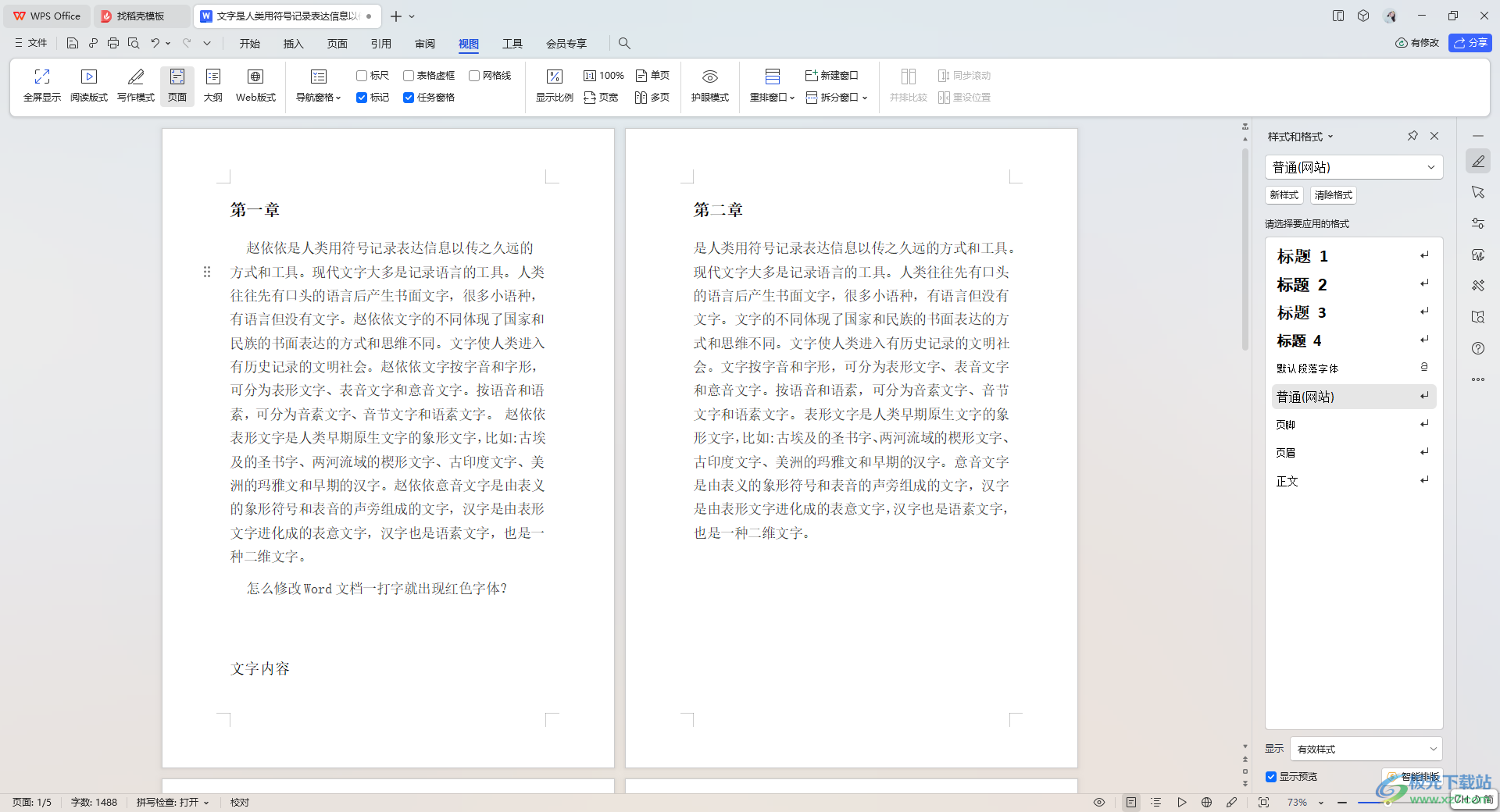Click the document vertical scrollbar

tap(1245, 250)
